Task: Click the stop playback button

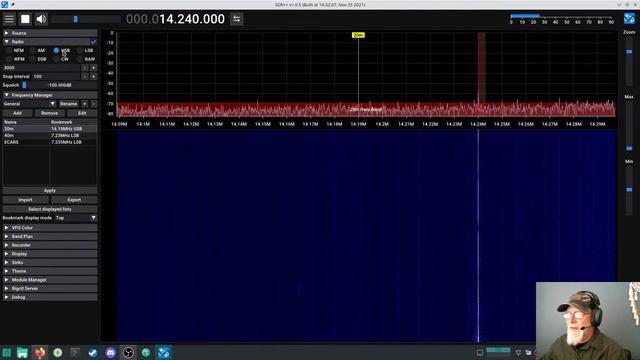Action: 25,19
